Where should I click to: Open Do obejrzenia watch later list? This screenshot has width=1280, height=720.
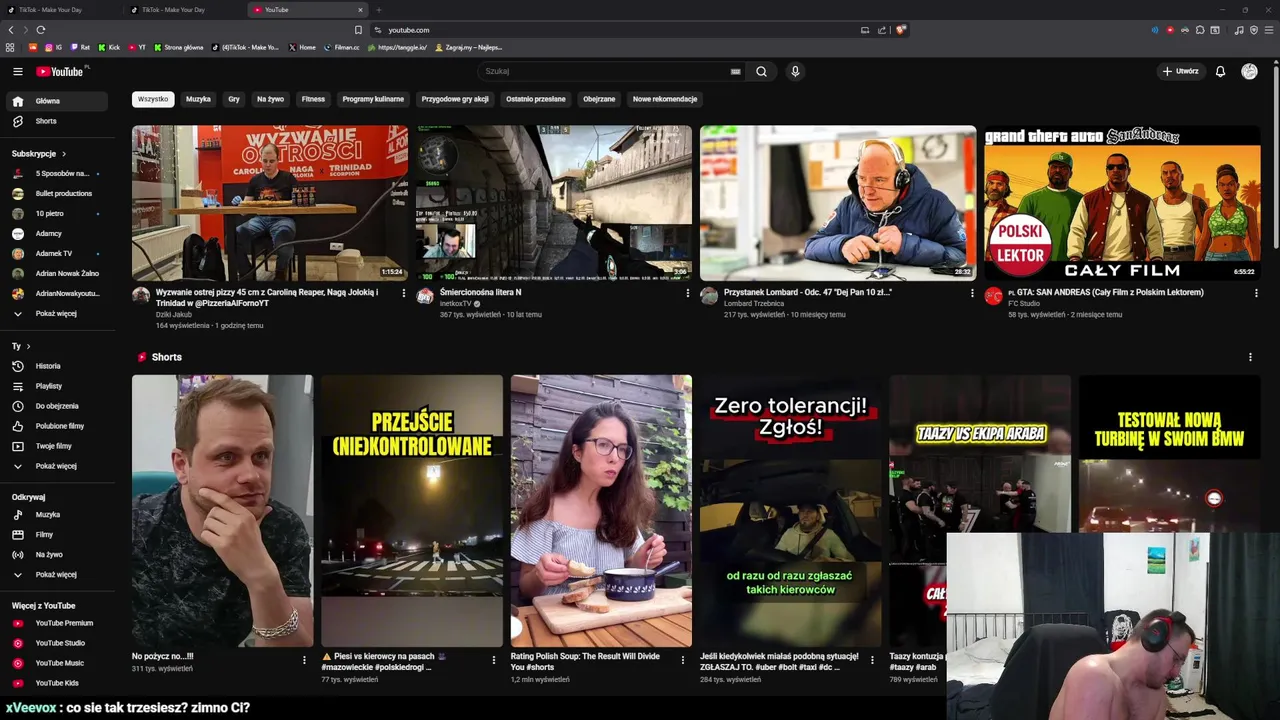pyautogui.click(x=57, y=406)
